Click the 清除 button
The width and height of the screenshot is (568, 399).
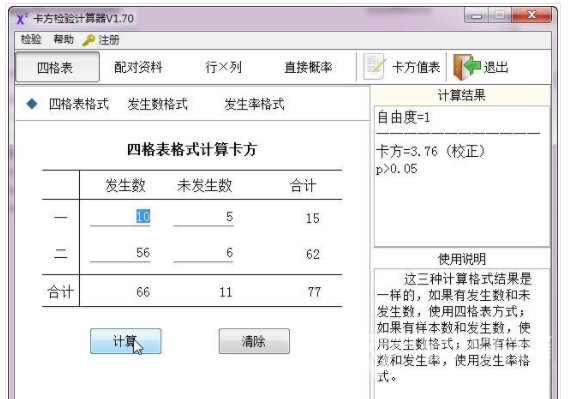point(254,341)
